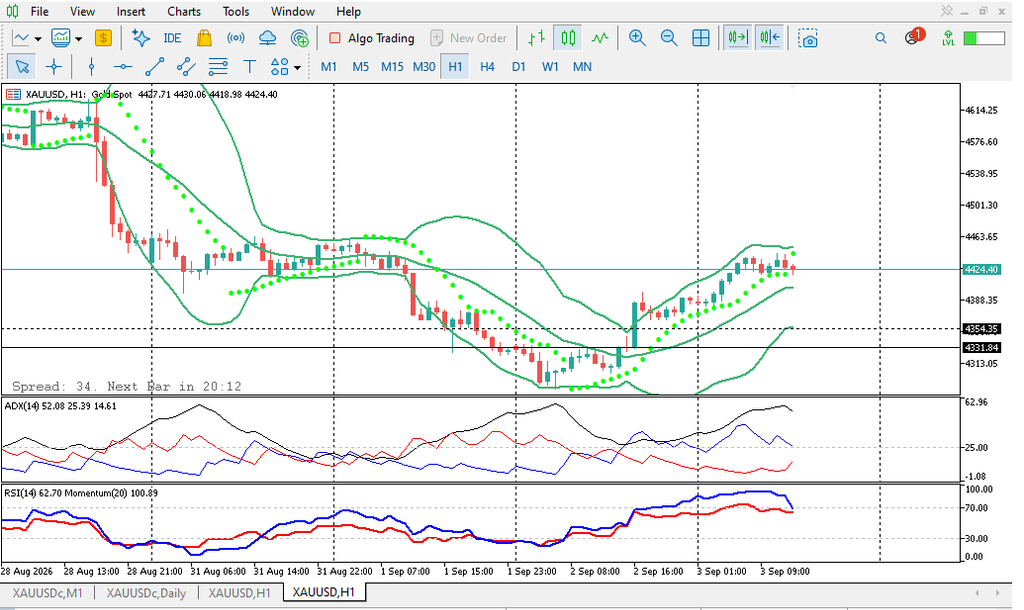Select the text label tool

pyautogui.click(x=249, y=67)
